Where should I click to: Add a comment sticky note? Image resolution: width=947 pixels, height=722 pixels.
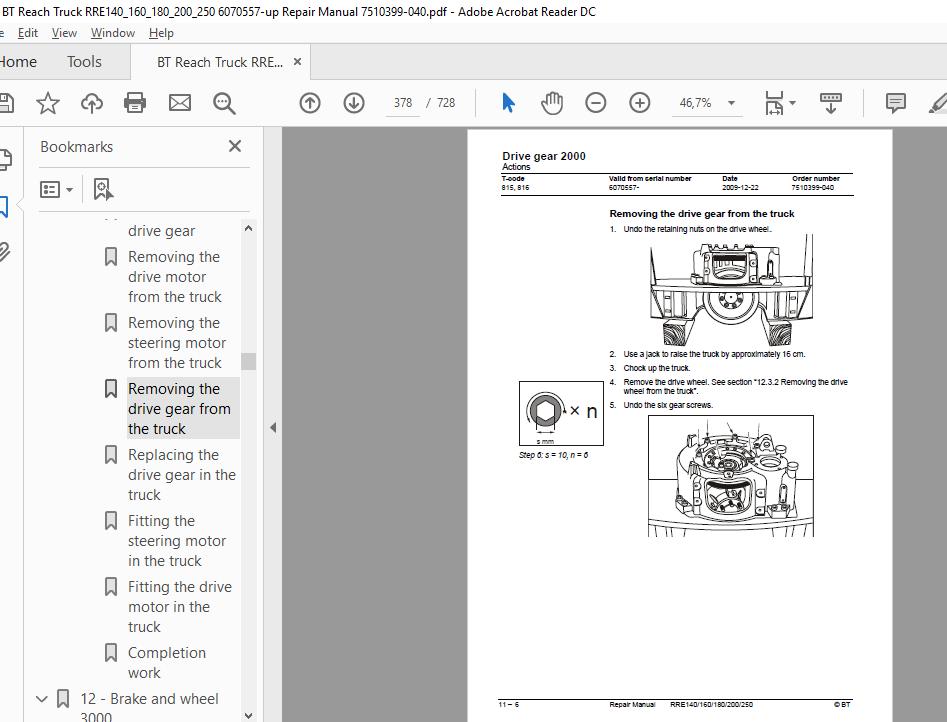point(896,103)
